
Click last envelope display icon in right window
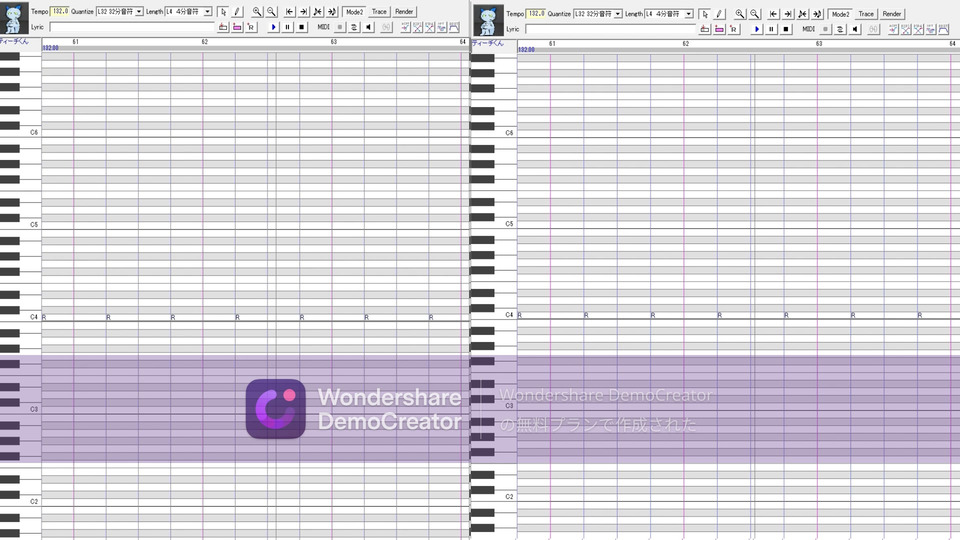tap(943, 29)
